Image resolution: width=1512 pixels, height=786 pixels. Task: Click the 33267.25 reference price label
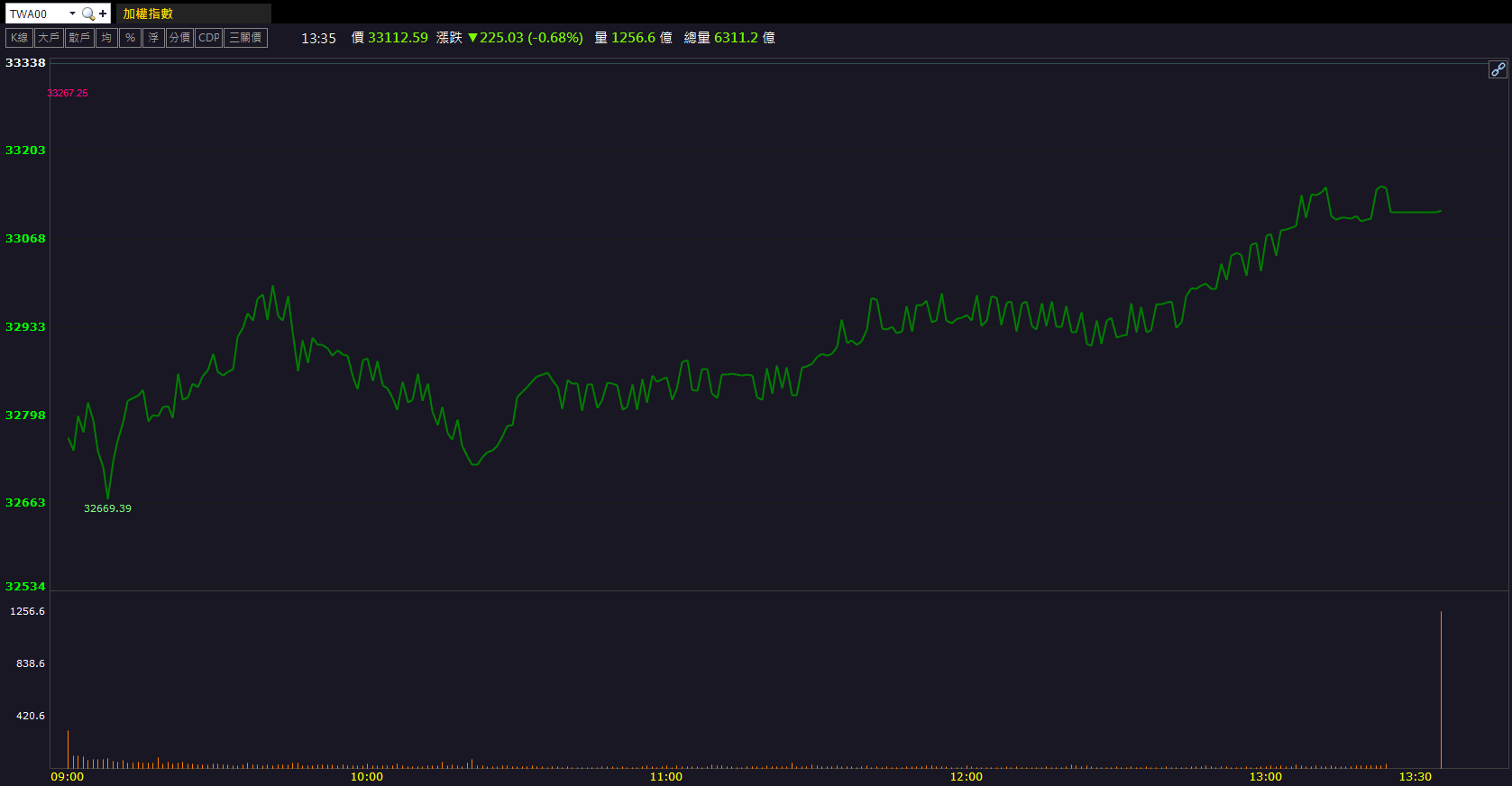point(68,93)
